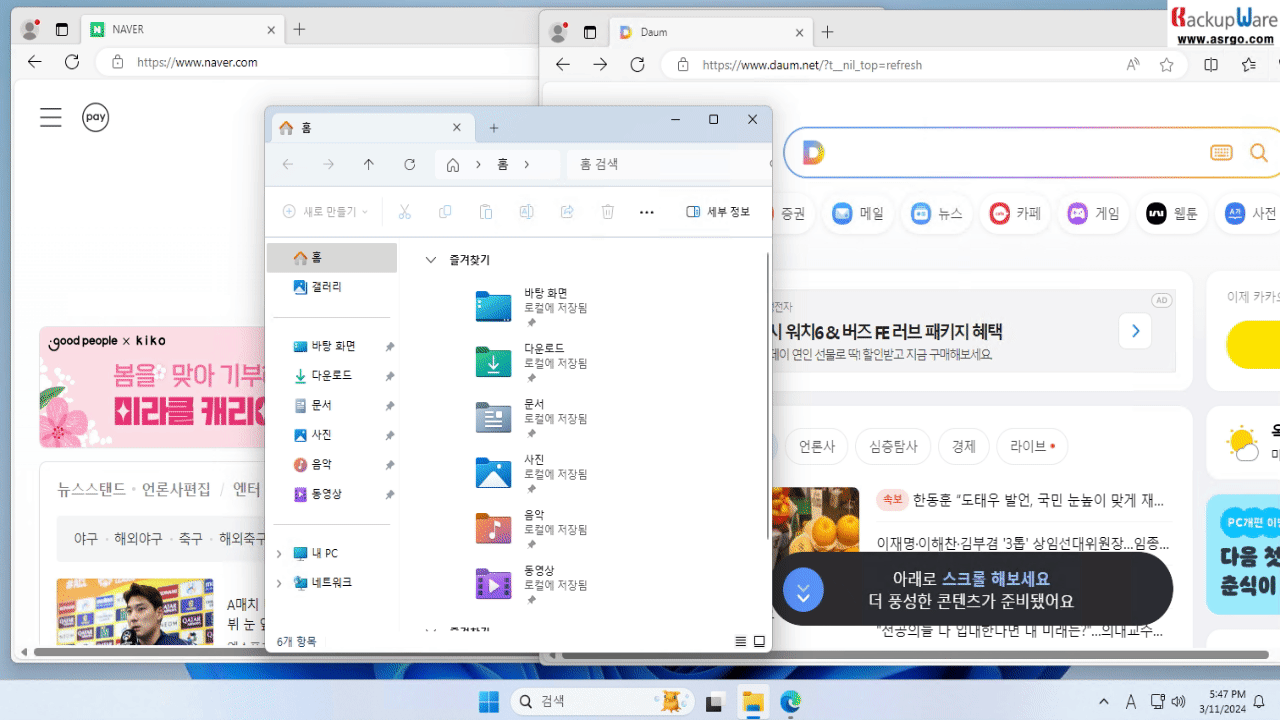The height and width of the screenshot is (720, 1280).
Task: Click the Daum window favorites star icon
Action: (x=1167, y=64)
